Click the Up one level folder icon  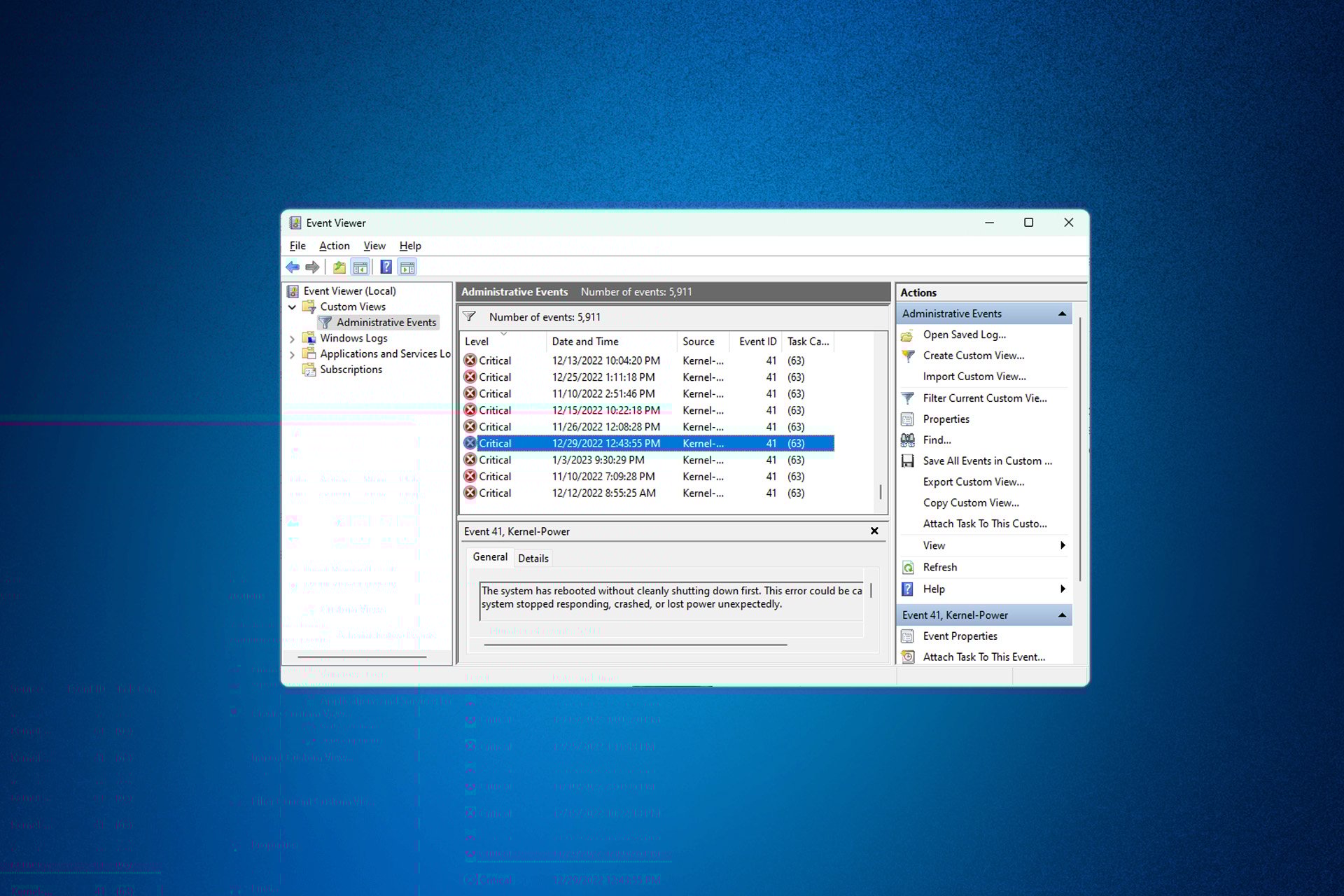tap(339, 267)
